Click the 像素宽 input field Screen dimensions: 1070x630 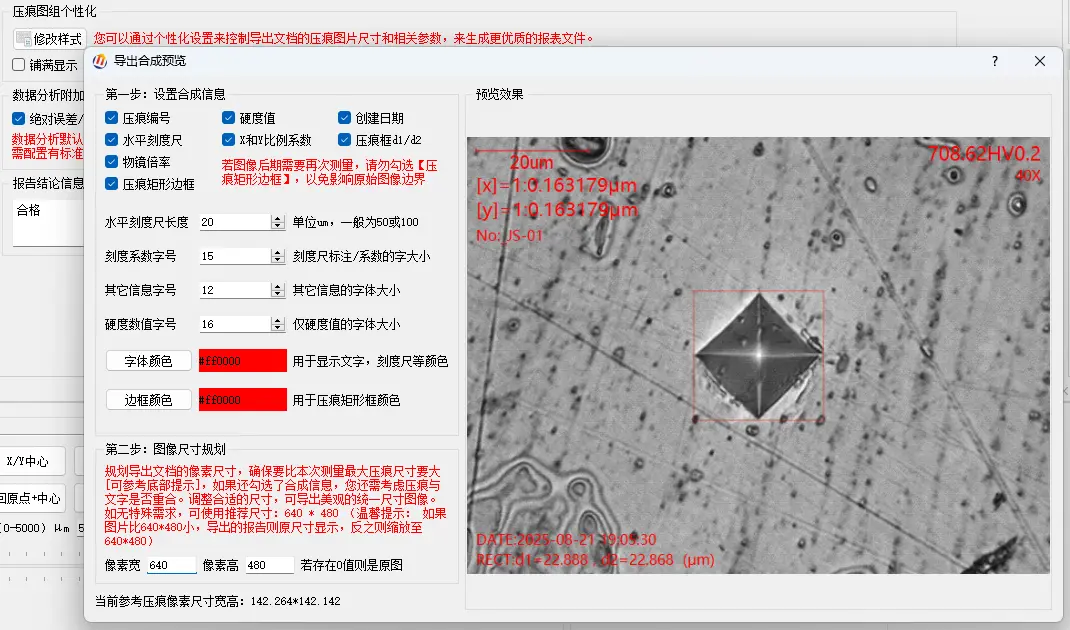pyautogui.click(x=171, y=565)
